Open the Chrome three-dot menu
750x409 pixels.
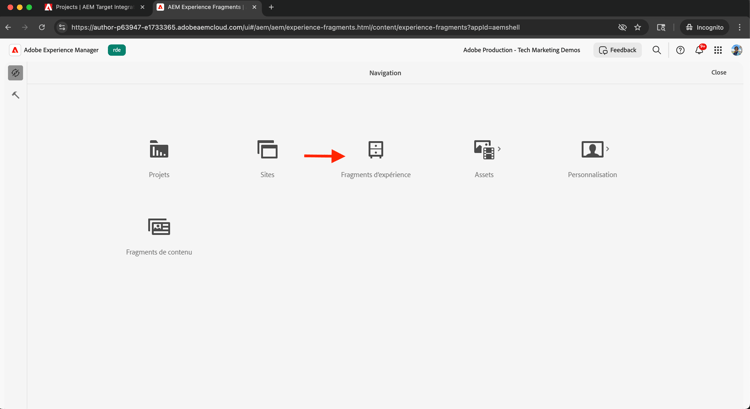click(x=739, y=27)
